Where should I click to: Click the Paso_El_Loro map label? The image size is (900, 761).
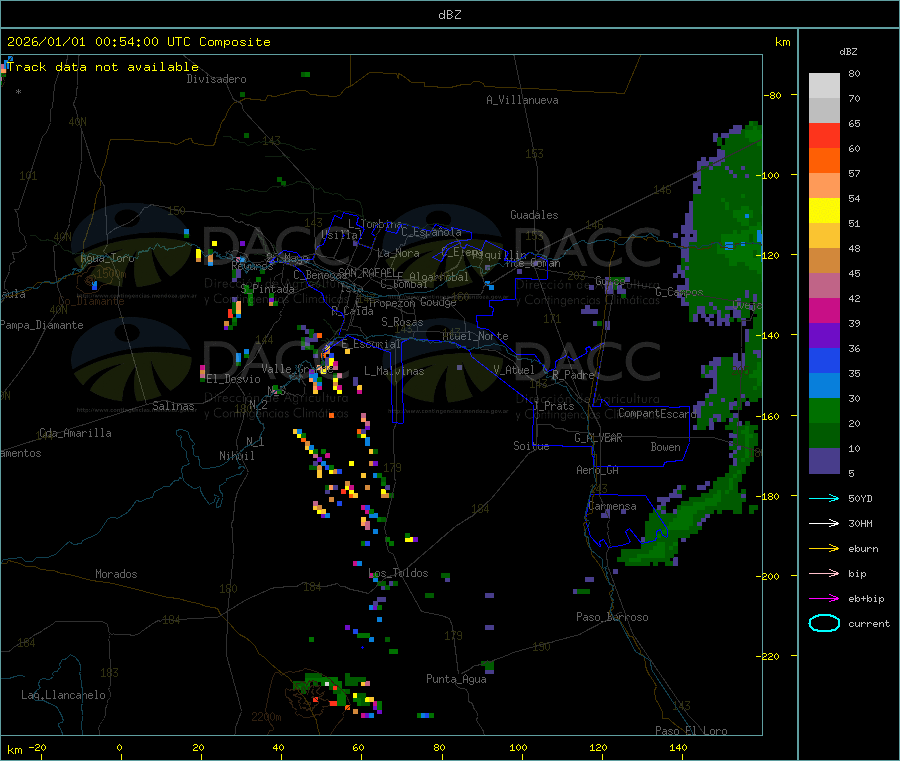[691, 731]
